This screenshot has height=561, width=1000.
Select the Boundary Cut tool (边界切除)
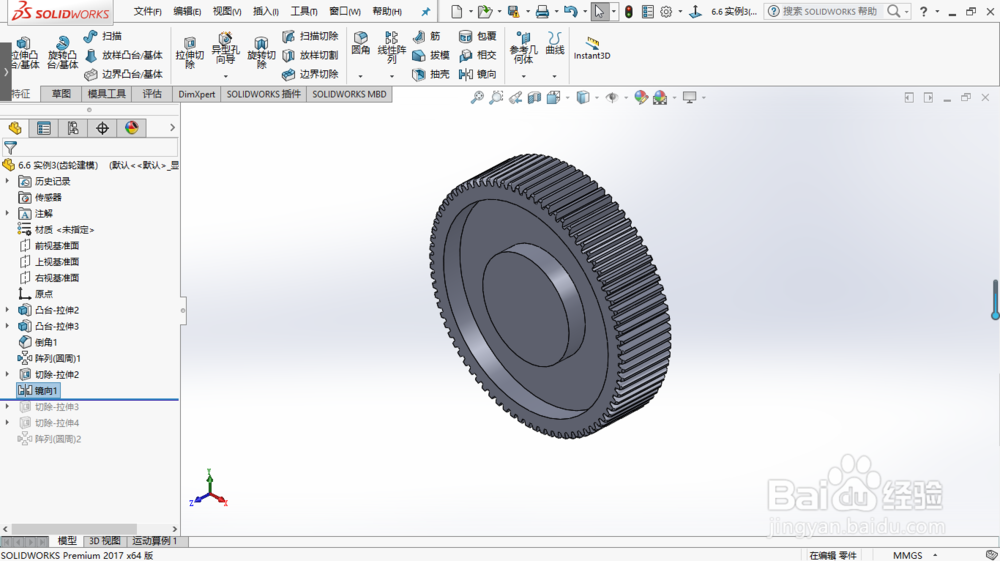(x=310, y=74)
